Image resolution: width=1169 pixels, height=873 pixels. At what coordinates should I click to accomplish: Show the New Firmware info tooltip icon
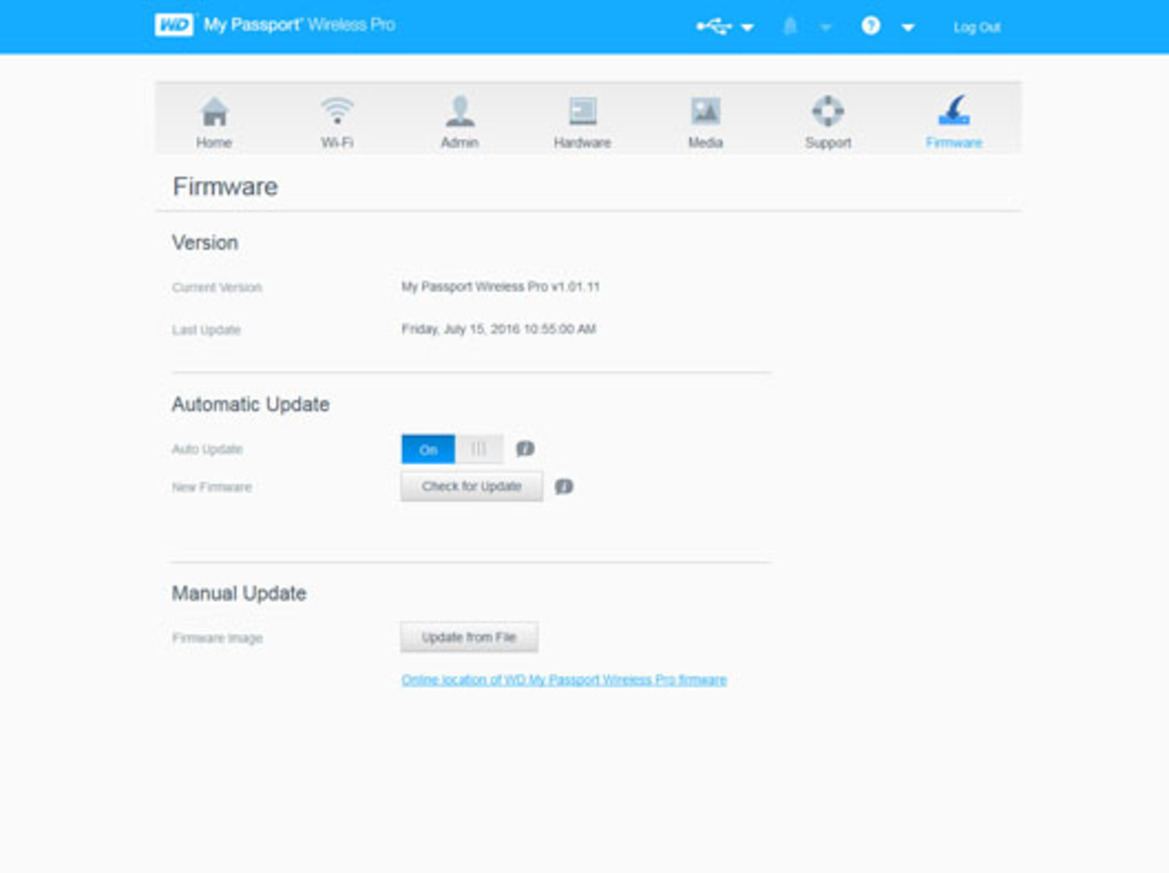click(x=564, y=487)
